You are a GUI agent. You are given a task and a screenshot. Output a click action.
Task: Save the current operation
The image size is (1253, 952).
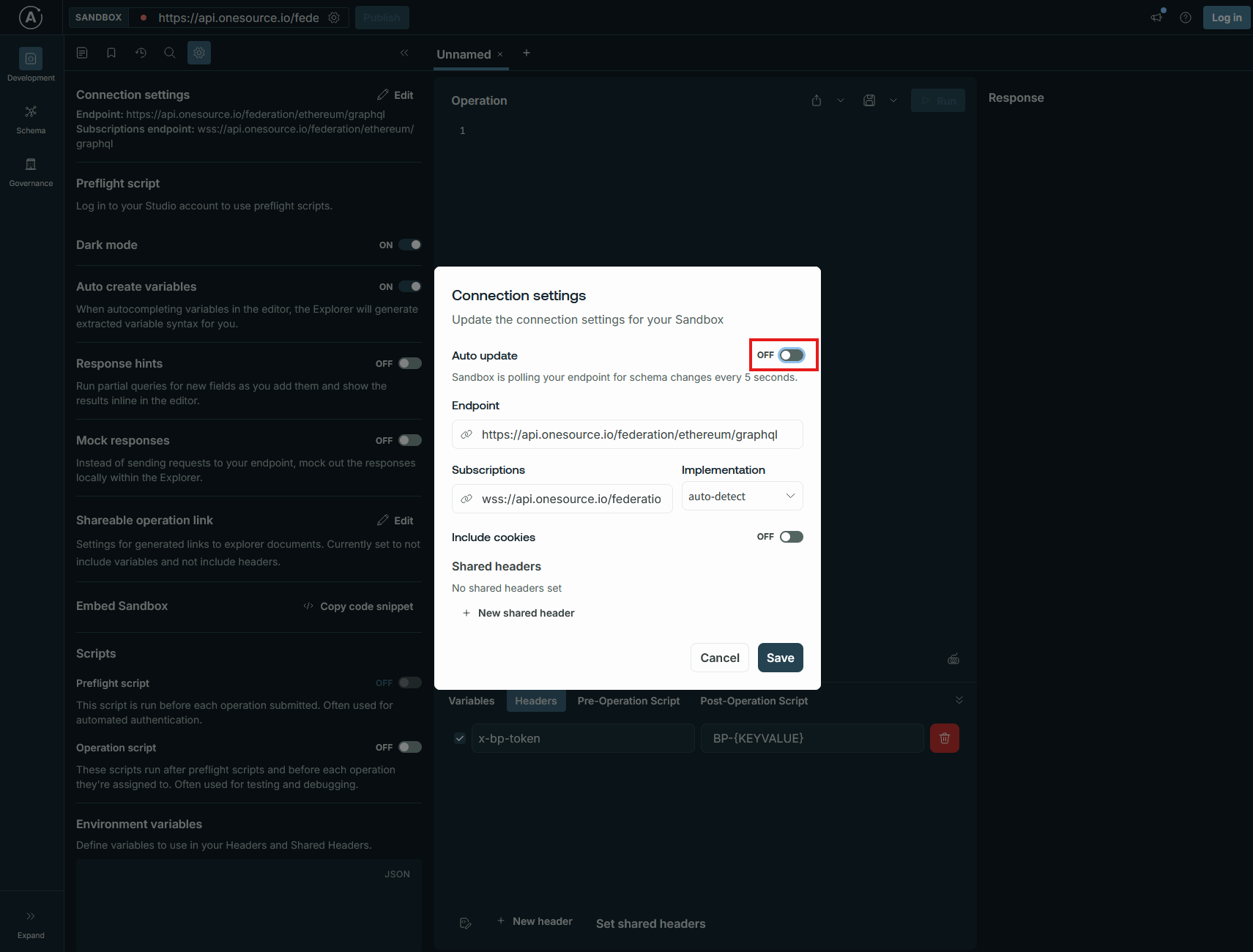(x=869, y=100)
